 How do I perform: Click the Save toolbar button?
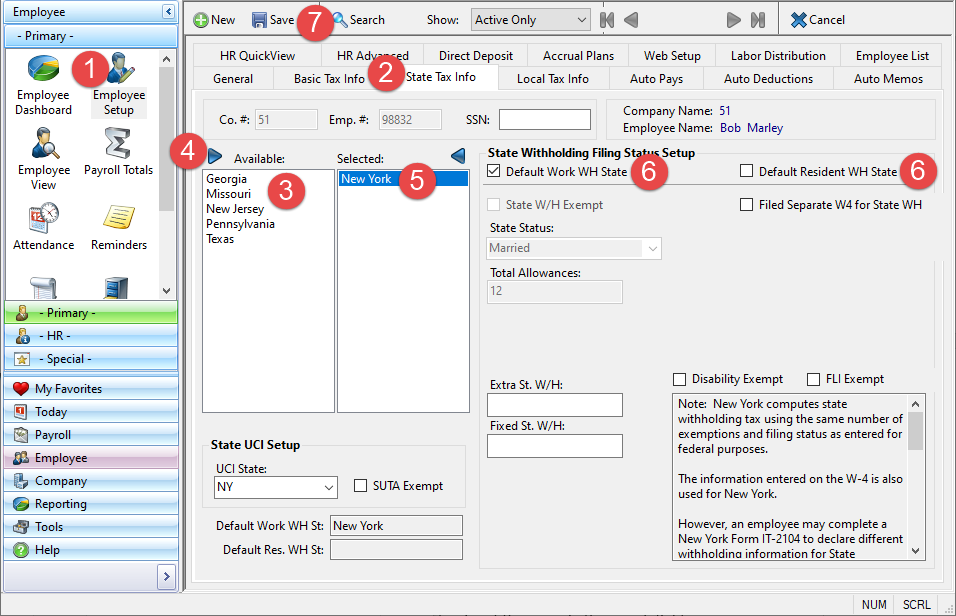[273, 20]
